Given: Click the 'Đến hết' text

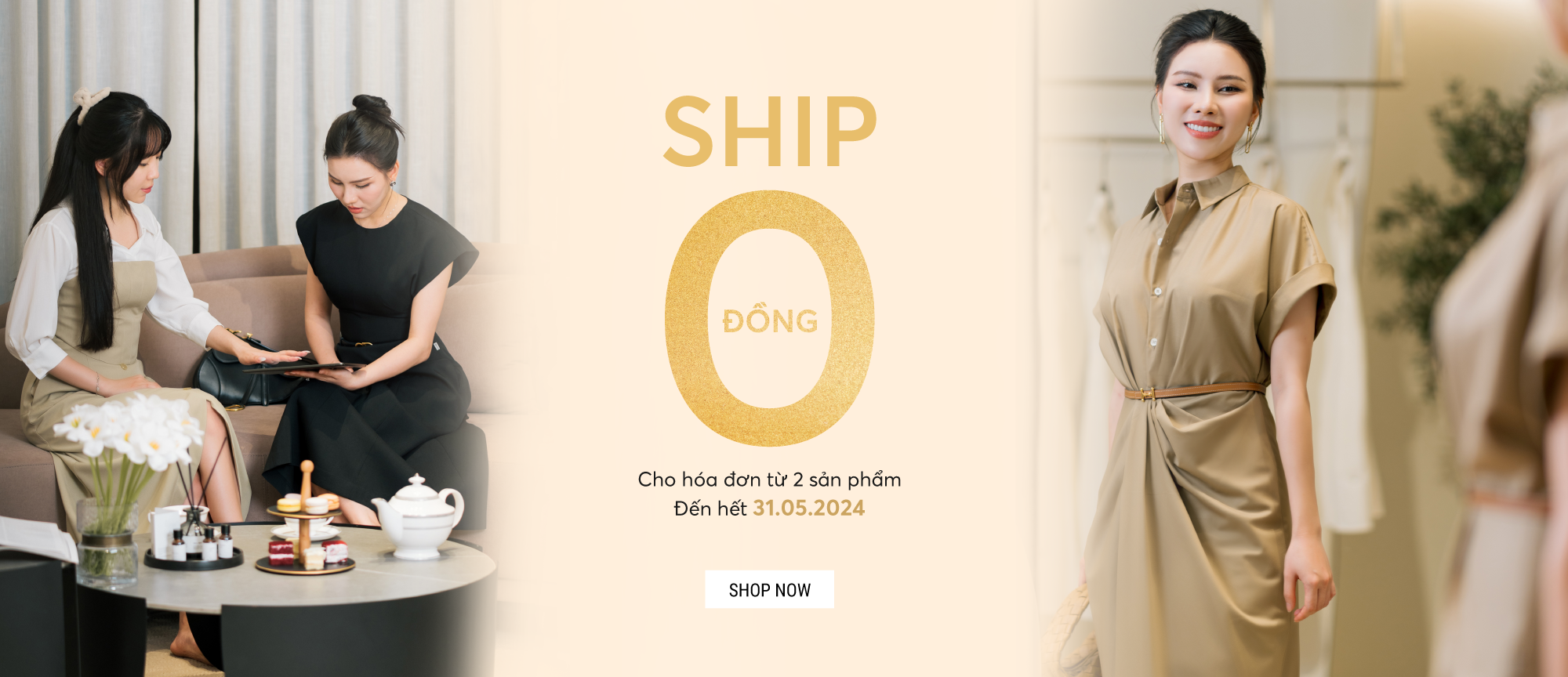Looking at the screenshot, I should pyautogui.click(x=710, y=509).
